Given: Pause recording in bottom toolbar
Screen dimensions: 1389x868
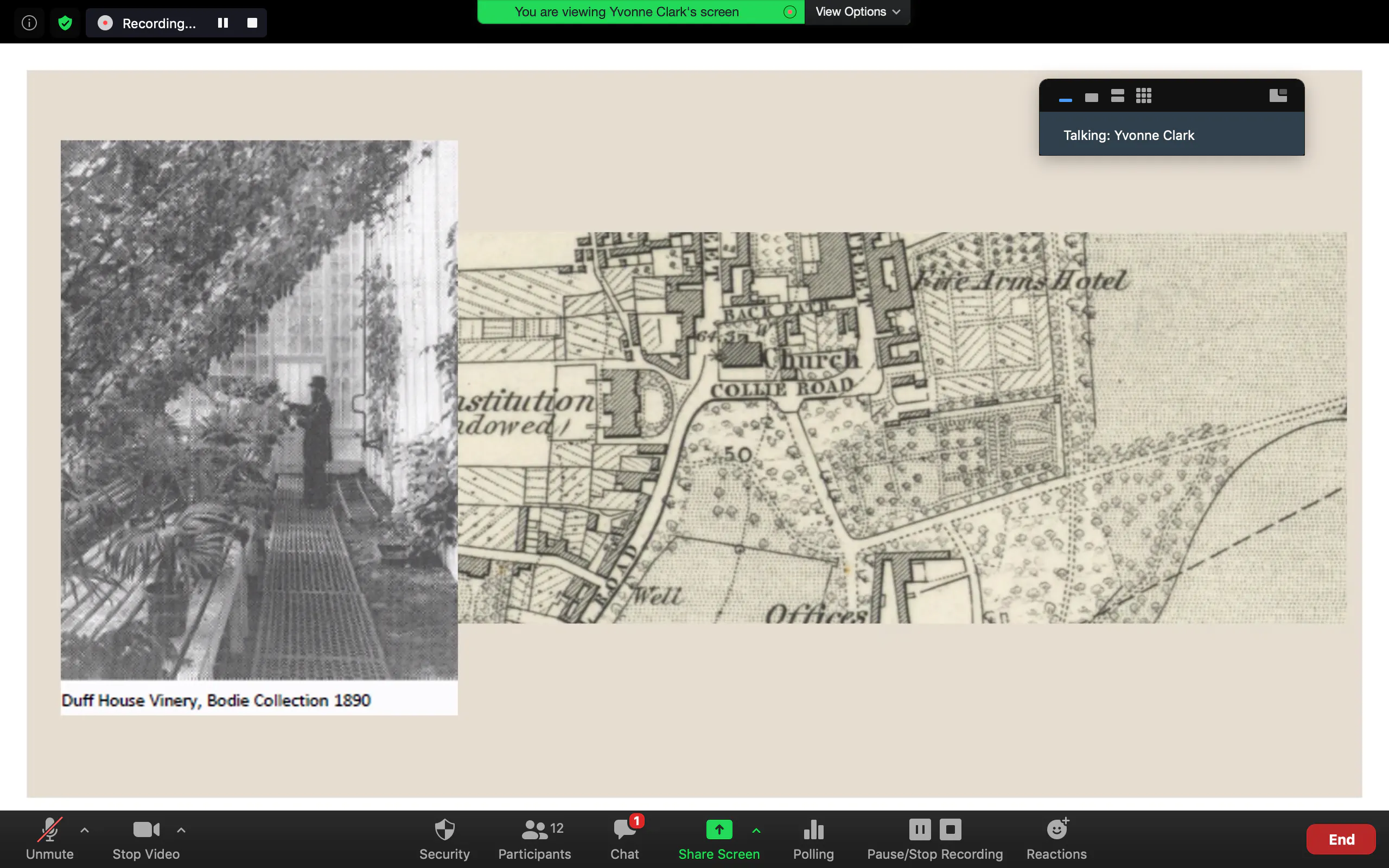Looking at the screenshot, I should click(920, 829).
